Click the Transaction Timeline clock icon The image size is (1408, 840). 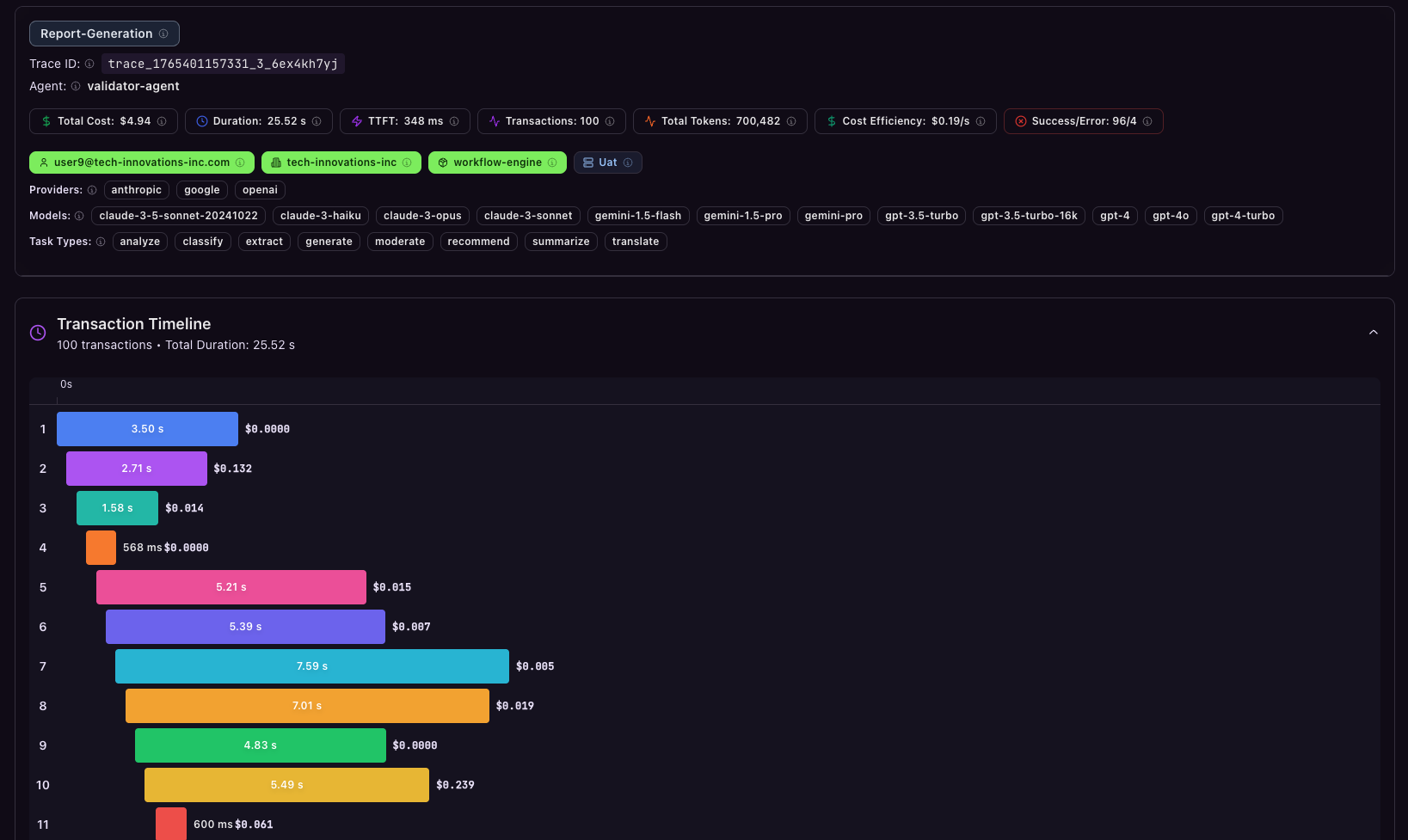click(x=38, y=333)
